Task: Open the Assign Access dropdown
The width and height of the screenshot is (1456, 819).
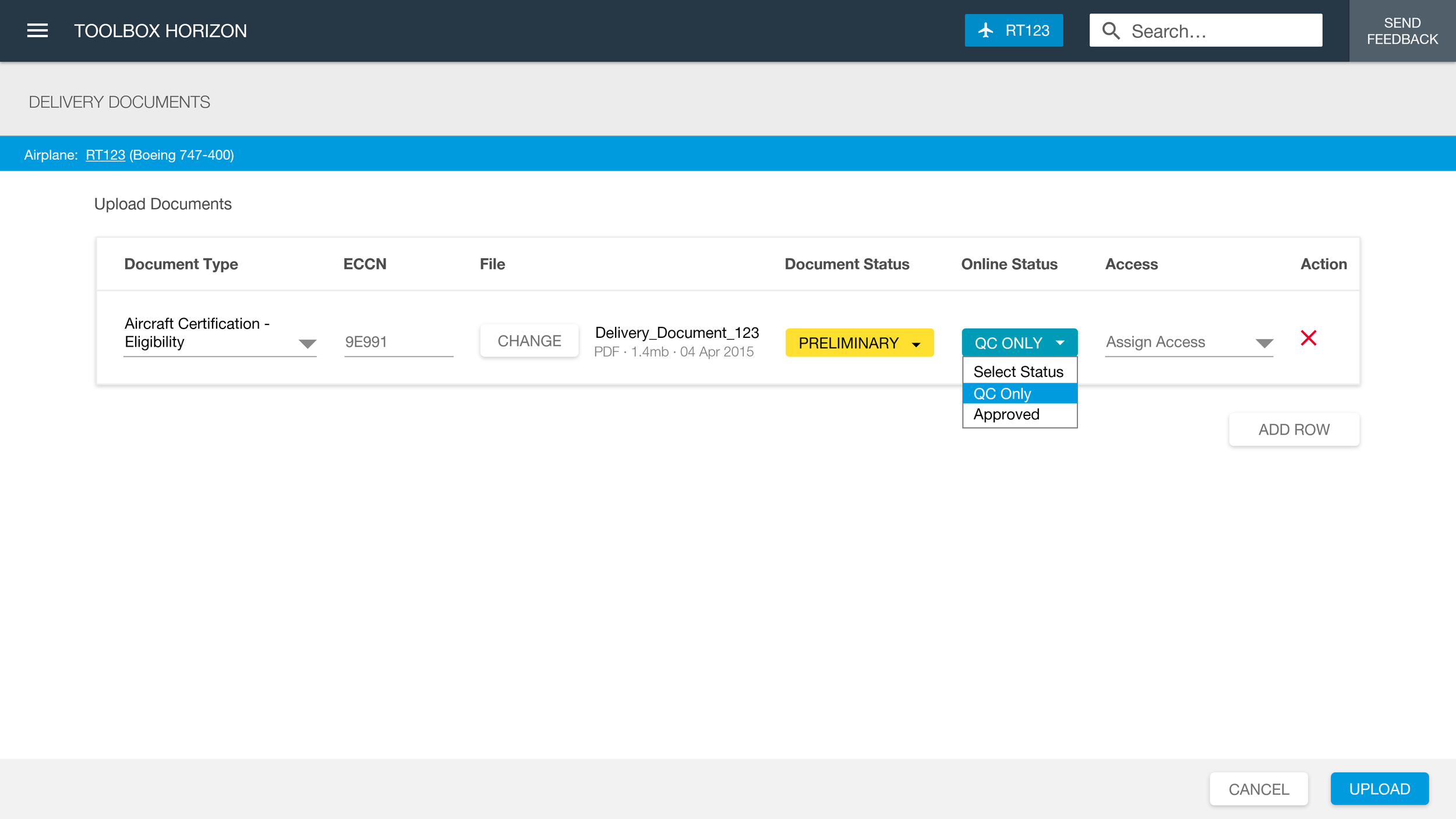Action: coord(1188,342)
